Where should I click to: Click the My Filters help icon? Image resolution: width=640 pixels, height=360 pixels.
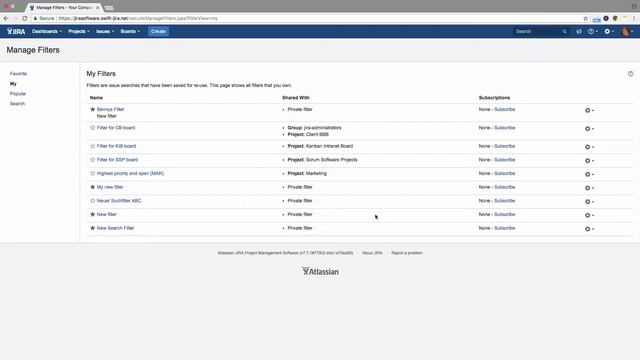point(631,74)
